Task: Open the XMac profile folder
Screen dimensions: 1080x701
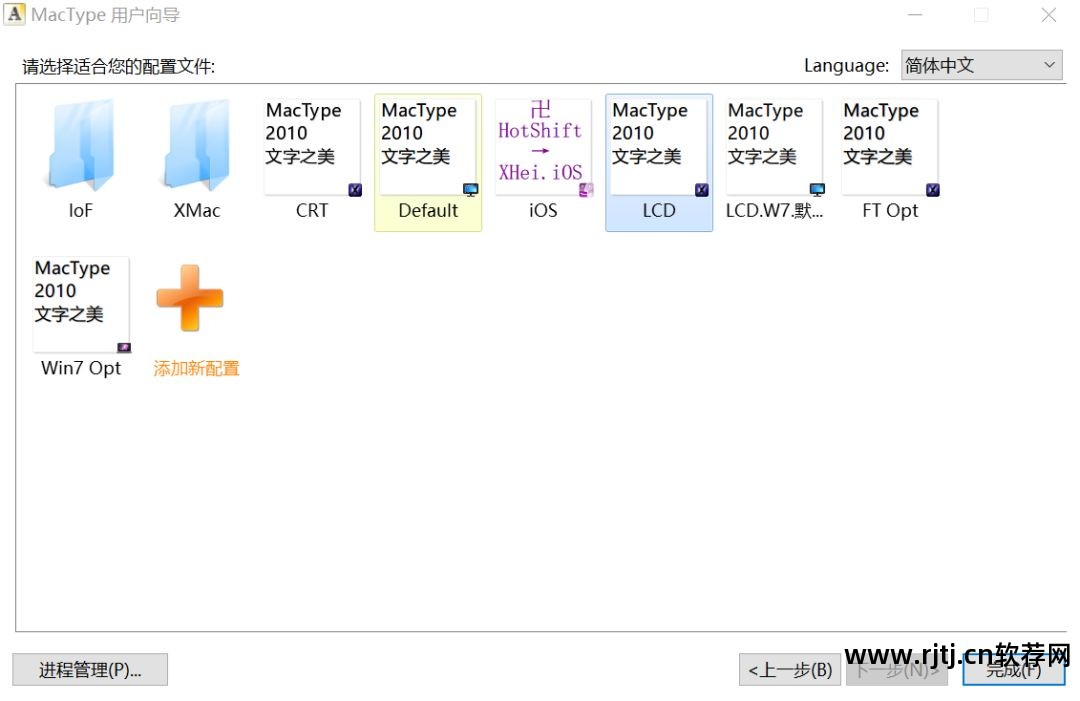Action: (196, 145)
